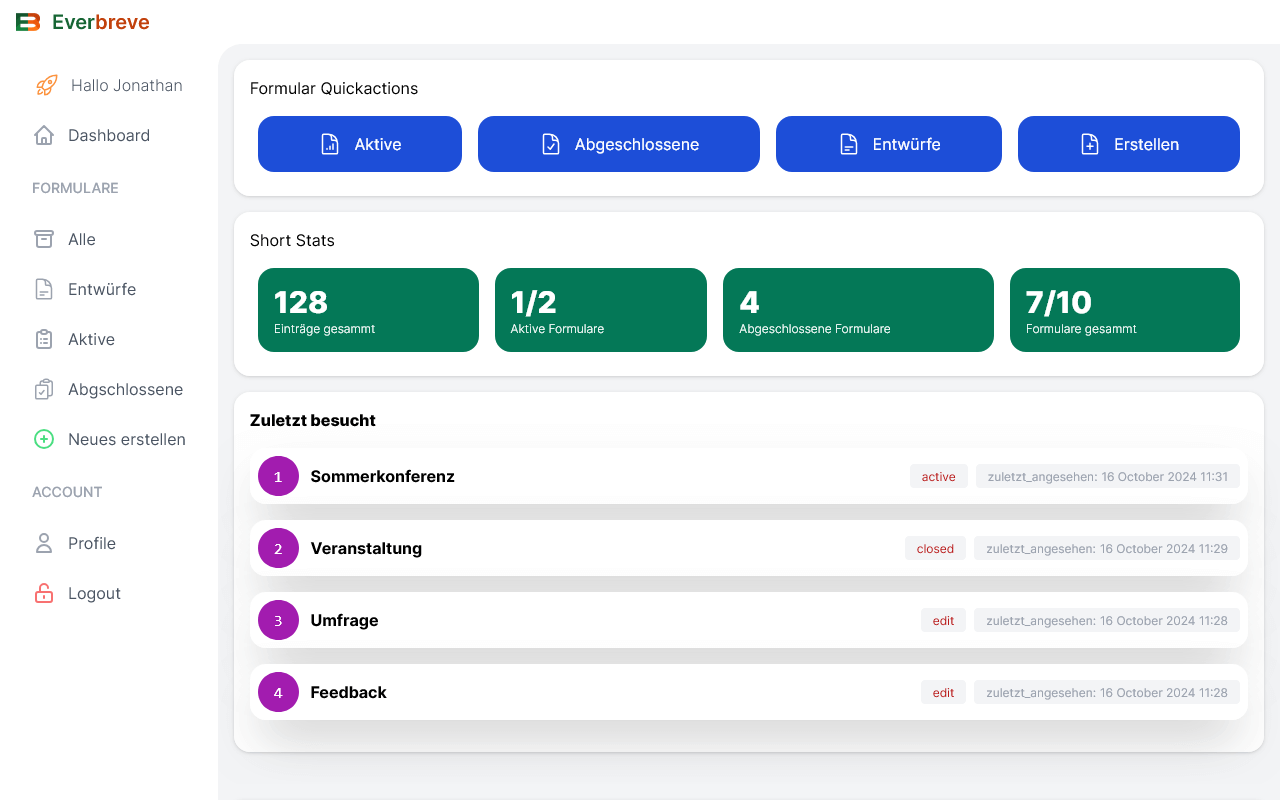
Task: Click the 128 Einträge gesammt stat card
Action: (368, 310)
